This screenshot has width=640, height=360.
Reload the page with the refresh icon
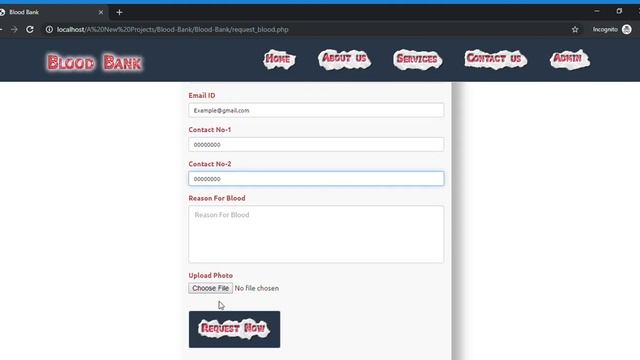pos(30,29)
